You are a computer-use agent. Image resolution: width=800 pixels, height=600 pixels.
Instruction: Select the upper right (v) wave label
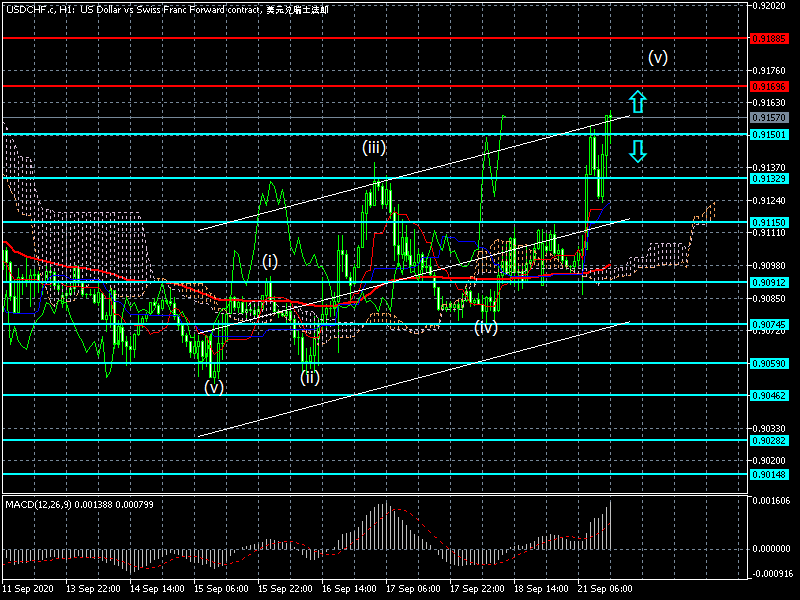point(657,57)
